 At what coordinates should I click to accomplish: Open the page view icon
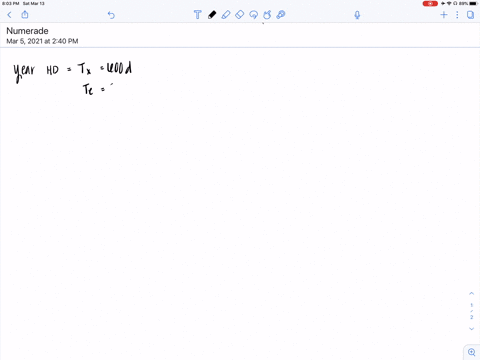coord(470,15)
